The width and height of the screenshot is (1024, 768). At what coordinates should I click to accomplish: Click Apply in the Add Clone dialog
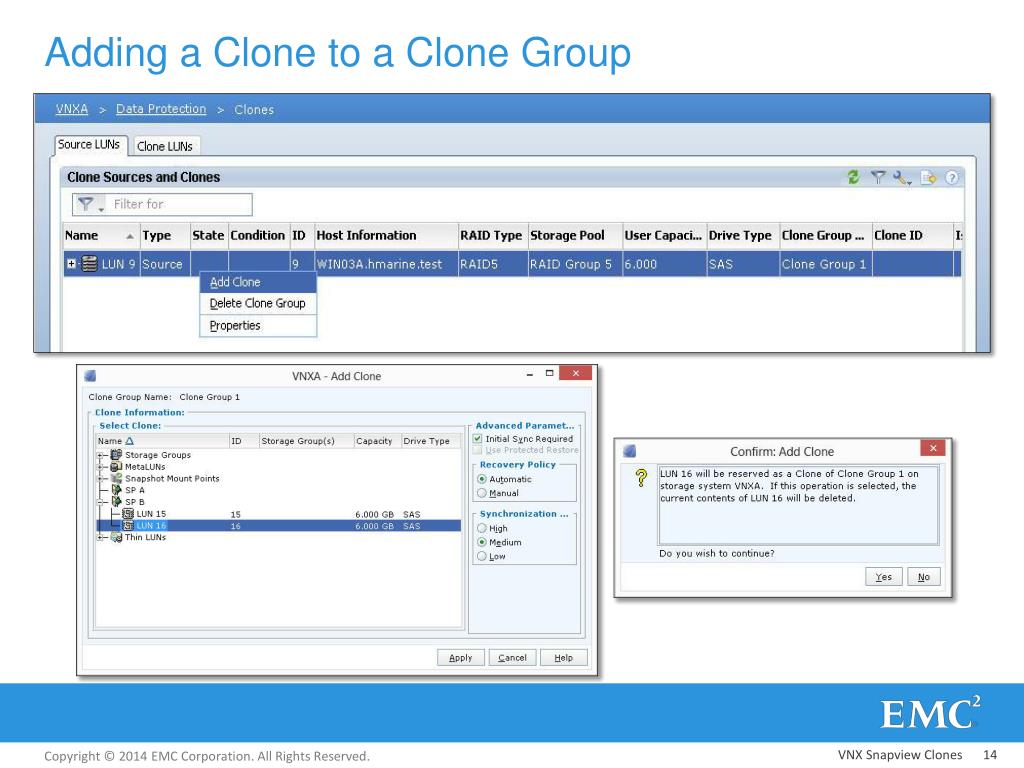tap(460, 658)
